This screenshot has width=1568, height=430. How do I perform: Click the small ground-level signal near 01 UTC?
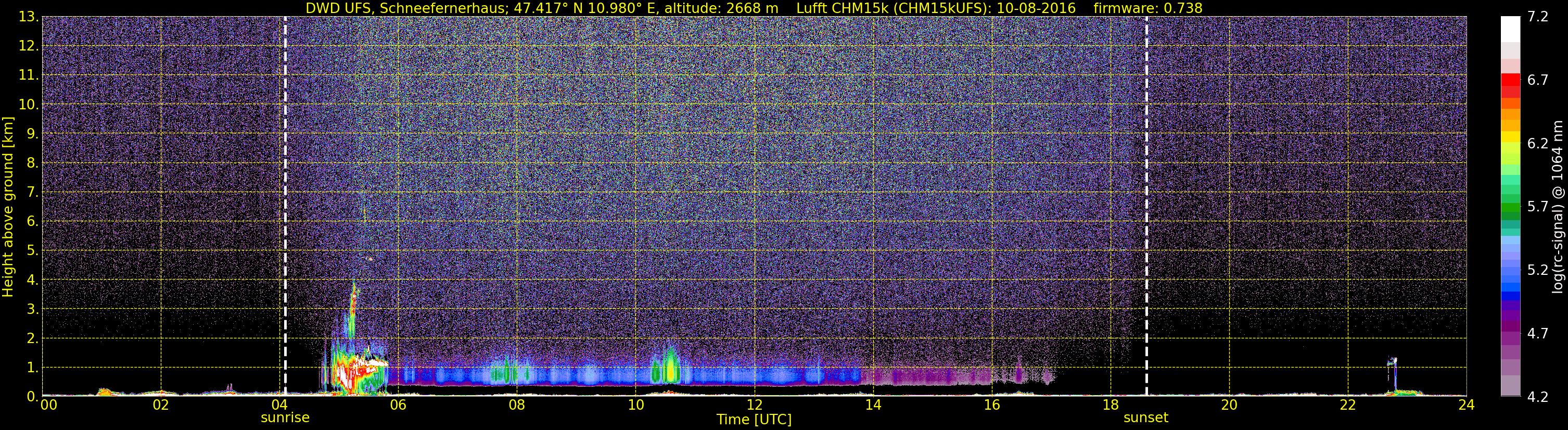point(105,391)
